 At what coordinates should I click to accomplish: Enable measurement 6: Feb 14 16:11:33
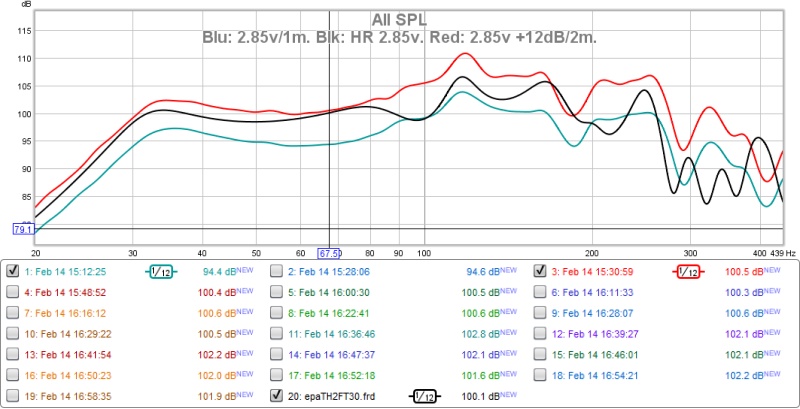(x=540, y=293)
